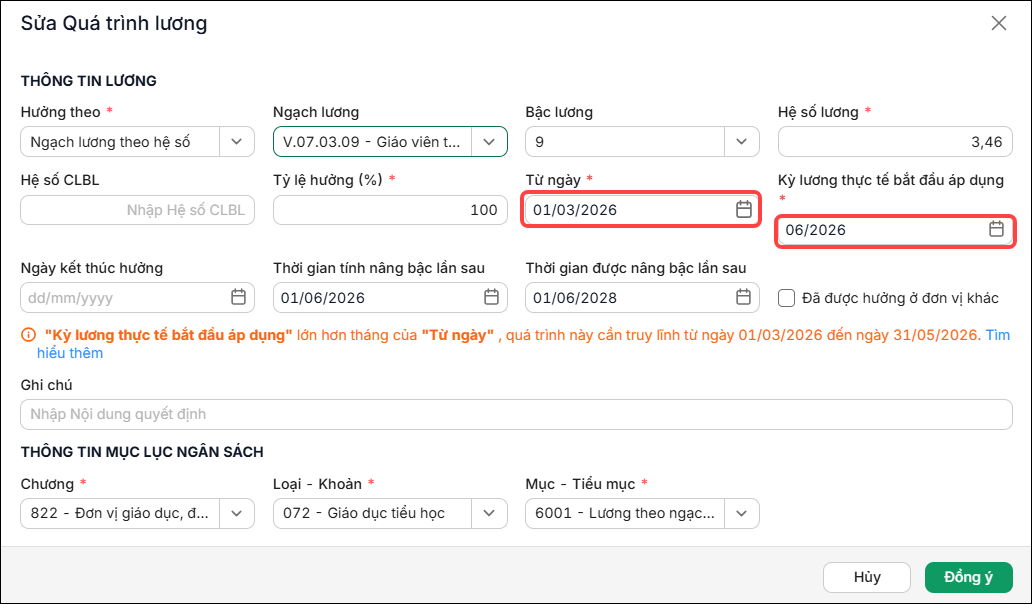Click Bậc lương value 9
The width and height of the screenshot is (1032, 604).
[540, 142]
